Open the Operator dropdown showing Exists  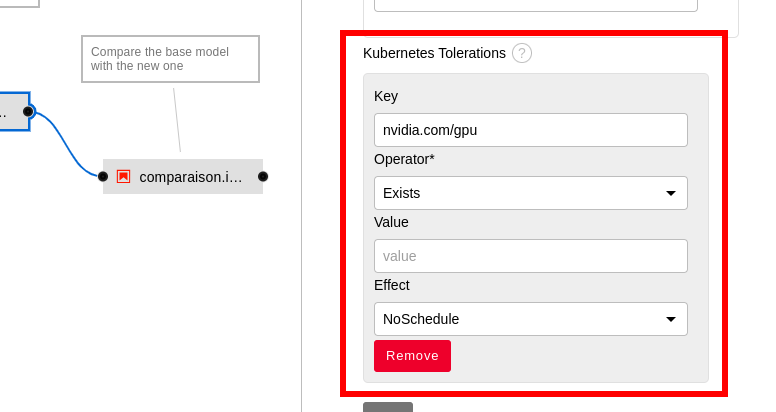530,193
